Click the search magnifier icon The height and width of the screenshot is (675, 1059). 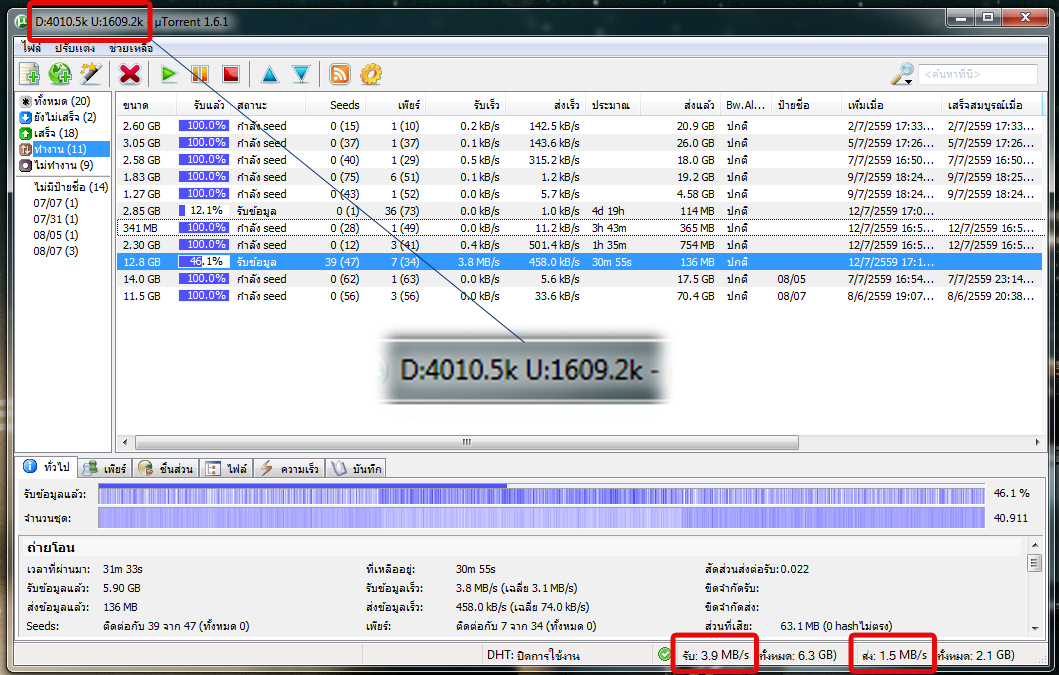[902, 74]
